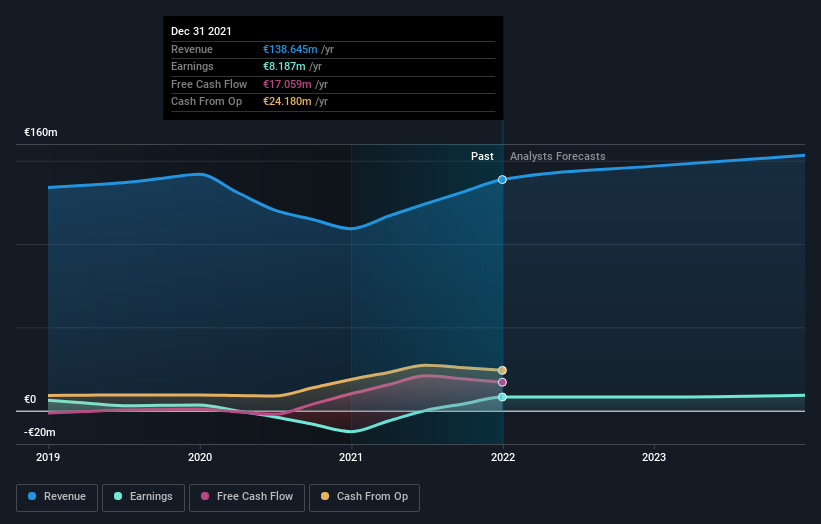This screenshot has width=821, height=524.
Task: Click the Free Cash Flow label in tooltip
Action: pyautogui.click(x=209, y=84)
